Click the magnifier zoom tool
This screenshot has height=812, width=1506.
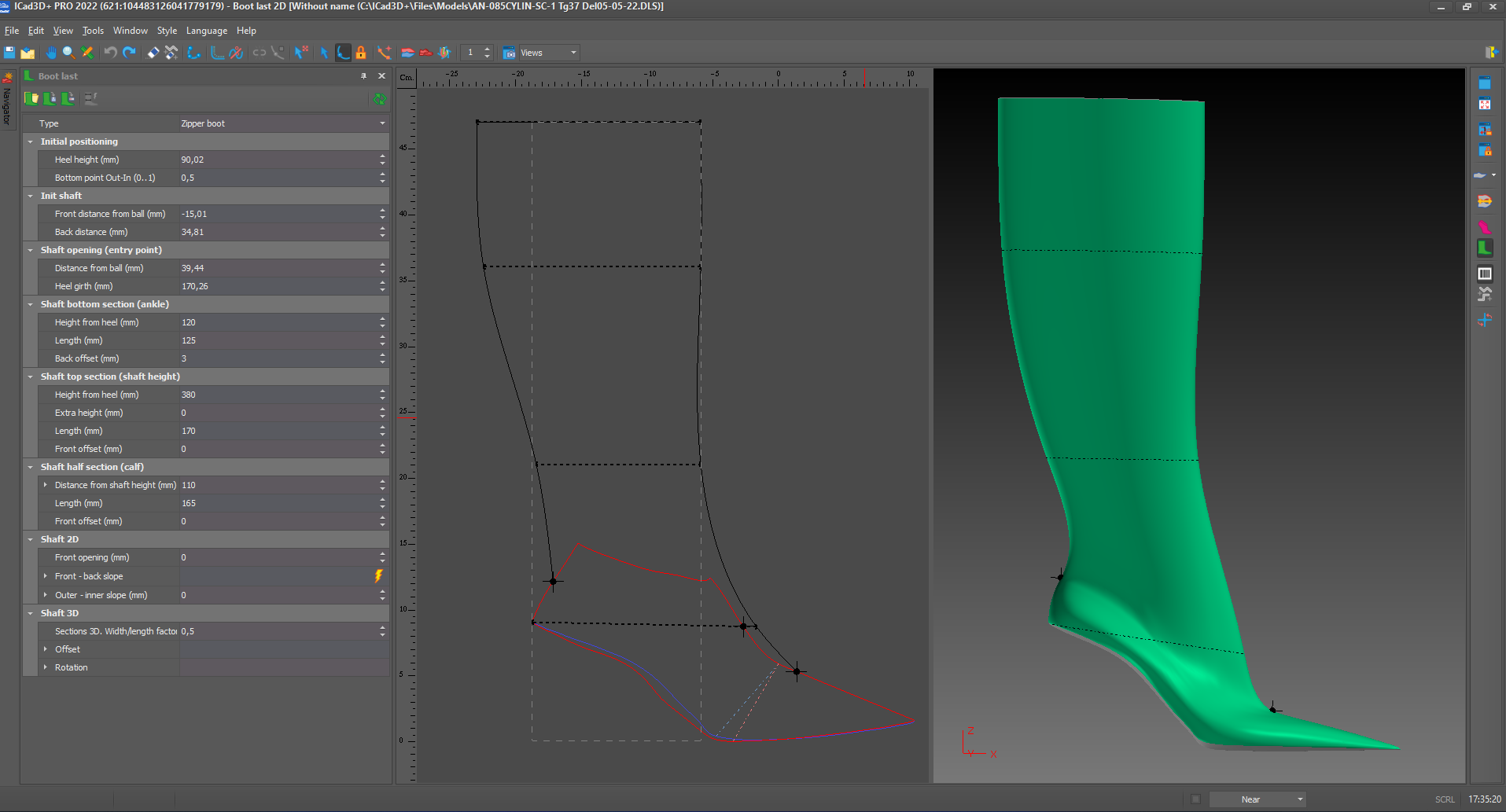(x=68, y=53)
